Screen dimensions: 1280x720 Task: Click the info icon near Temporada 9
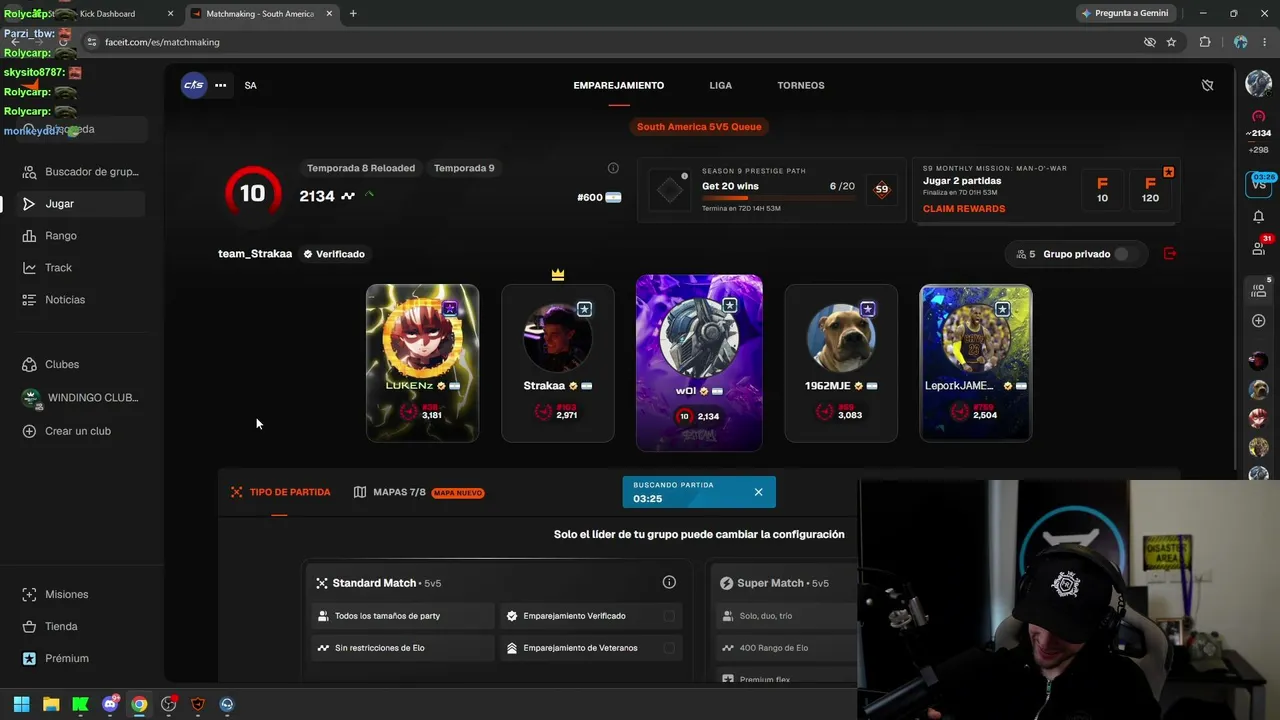click(613, 168)
